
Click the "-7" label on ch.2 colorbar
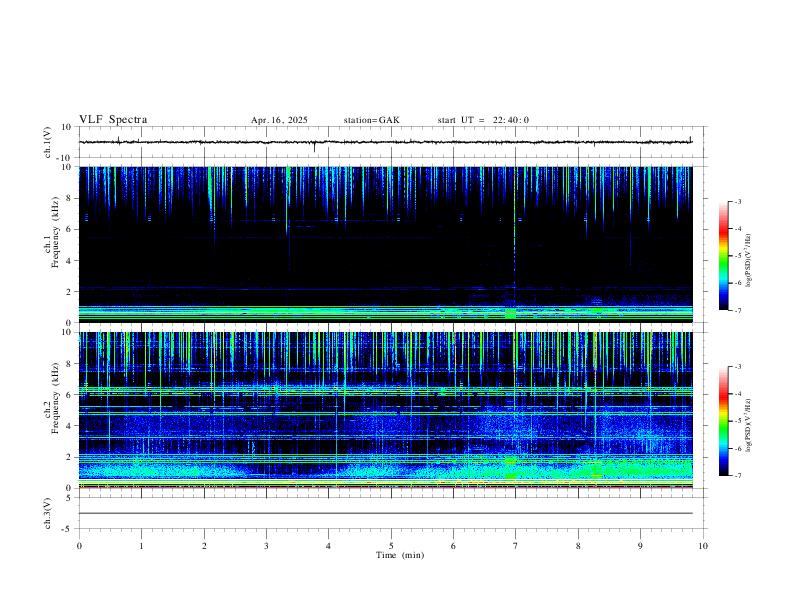pos(737,476)
